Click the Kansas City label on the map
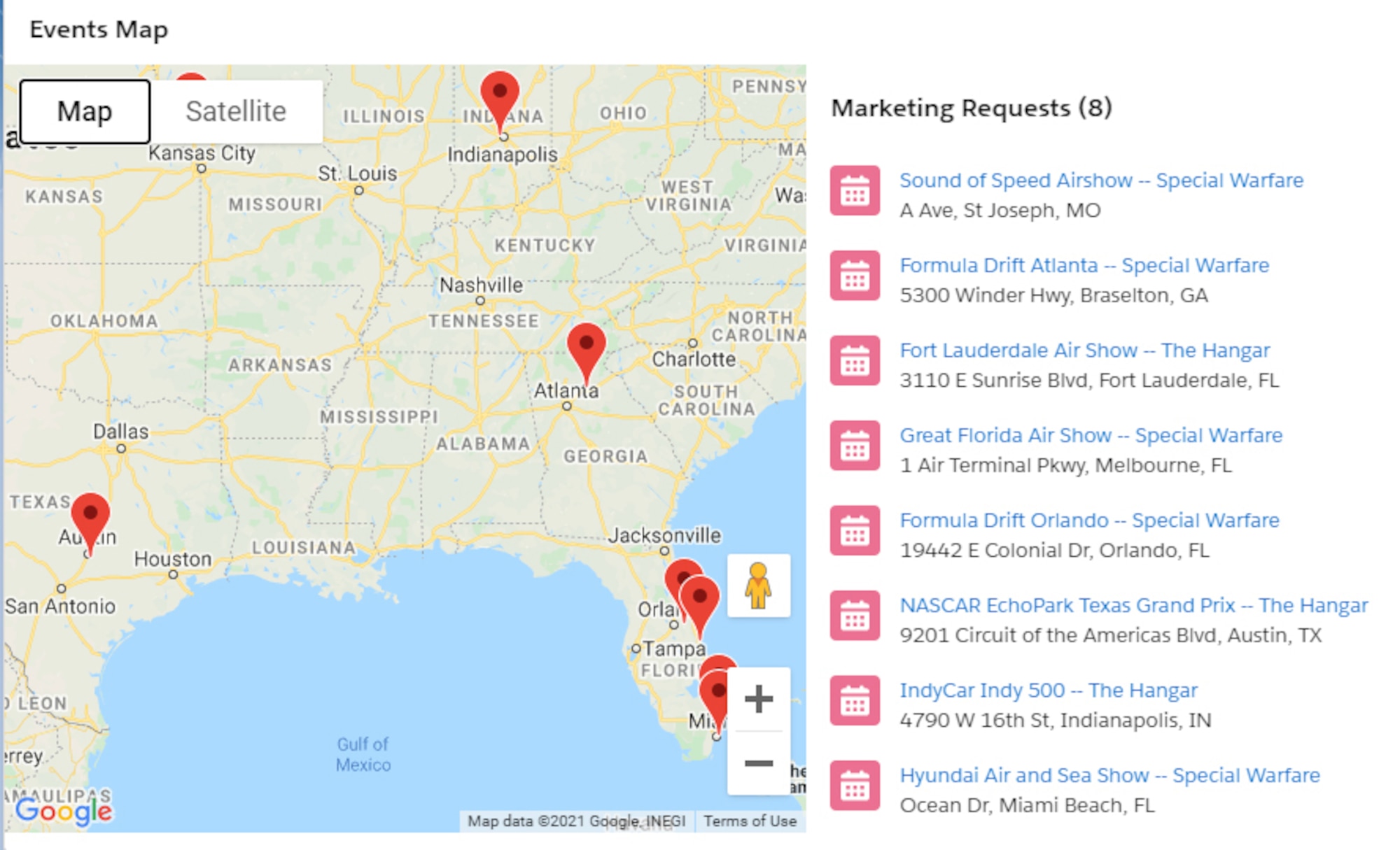1400x850 pixels. tap(202, 153)
